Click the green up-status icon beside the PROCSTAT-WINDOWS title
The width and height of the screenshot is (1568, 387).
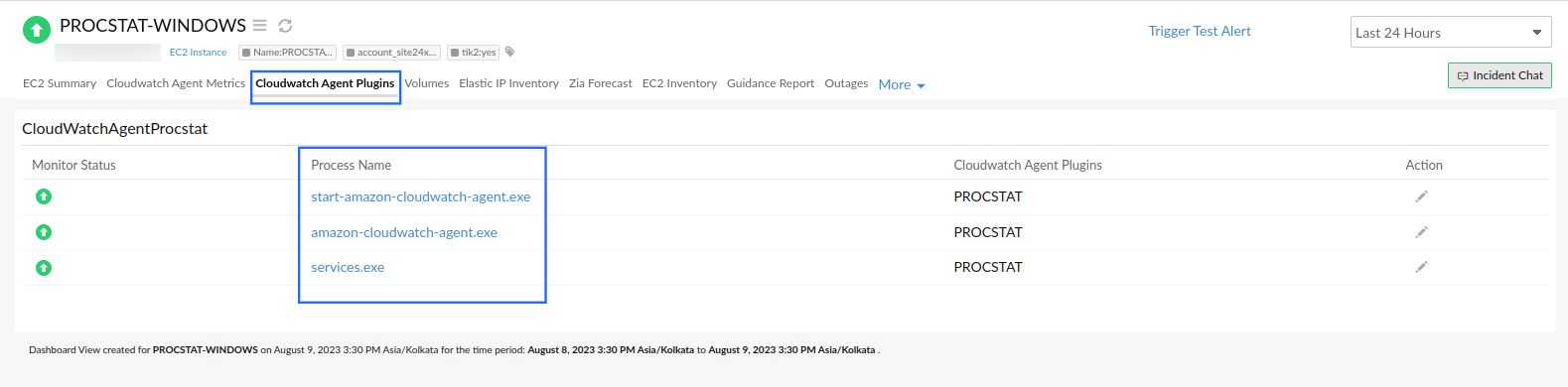[37, 30]
